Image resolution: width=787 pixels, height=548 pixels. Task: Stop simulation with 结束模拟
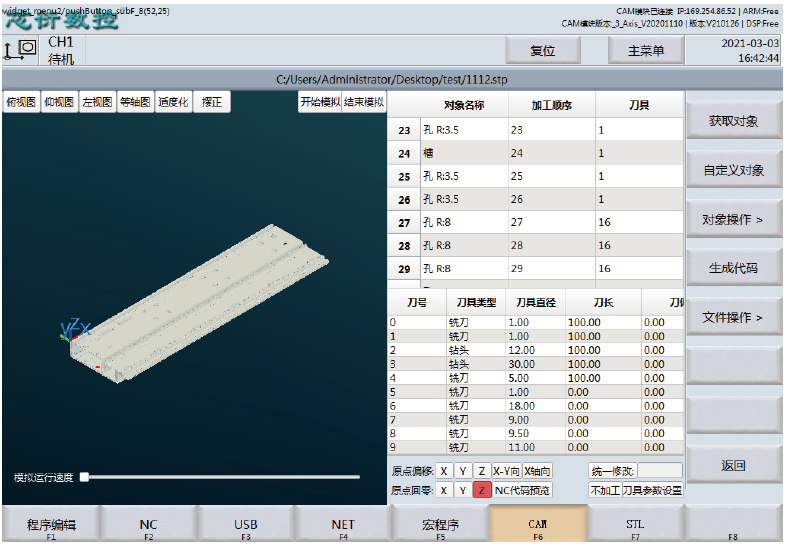[363, 102]
